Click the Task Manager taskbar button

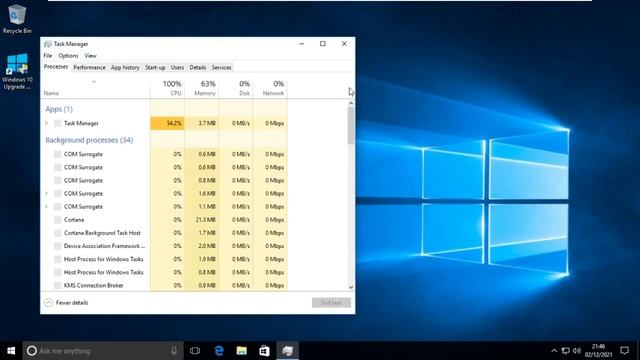pyautogui.click(x=288, y=351)
